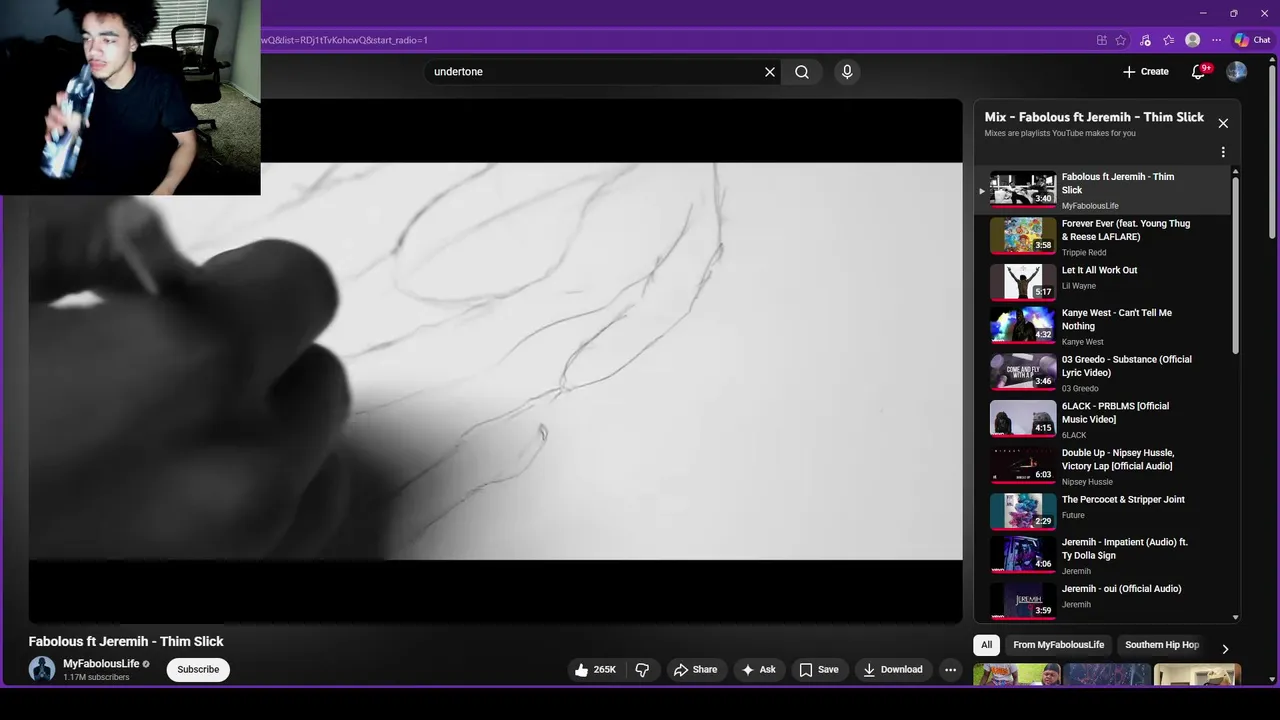Play The Percocet & Stripper Joint

coord(1100,510)
